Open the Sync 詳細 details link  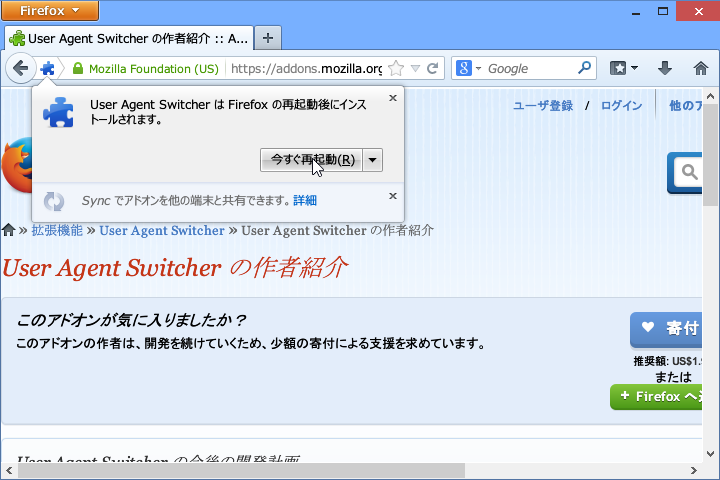tap(305, 200)
